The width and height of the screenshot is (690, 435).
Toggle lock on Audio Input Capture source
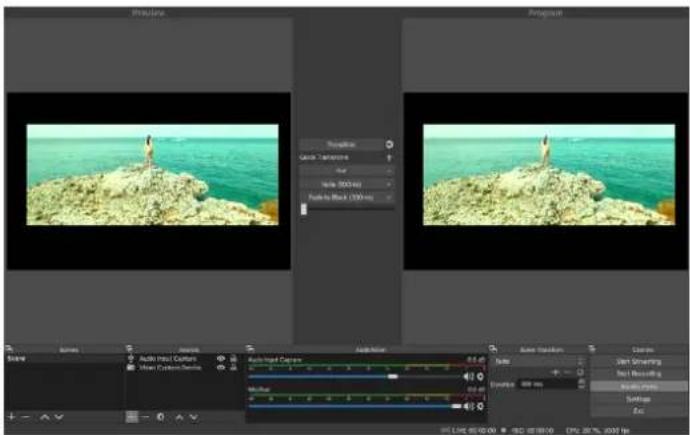[234, 359]
